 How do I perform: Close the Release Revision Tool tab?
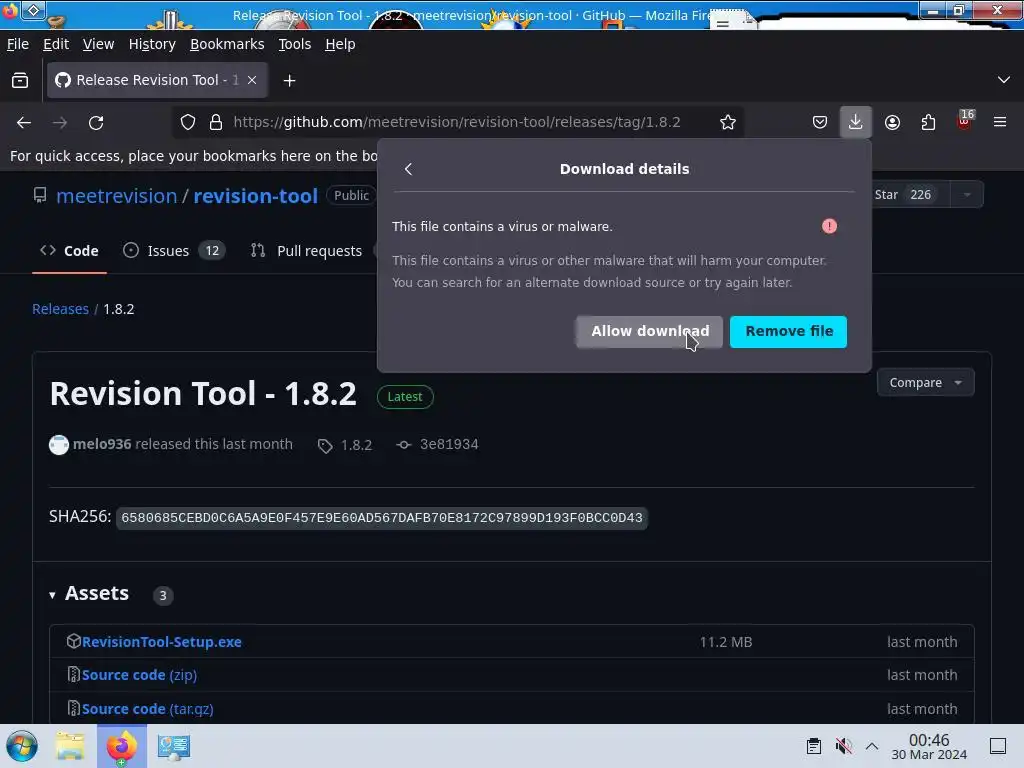tap(252, 80)
